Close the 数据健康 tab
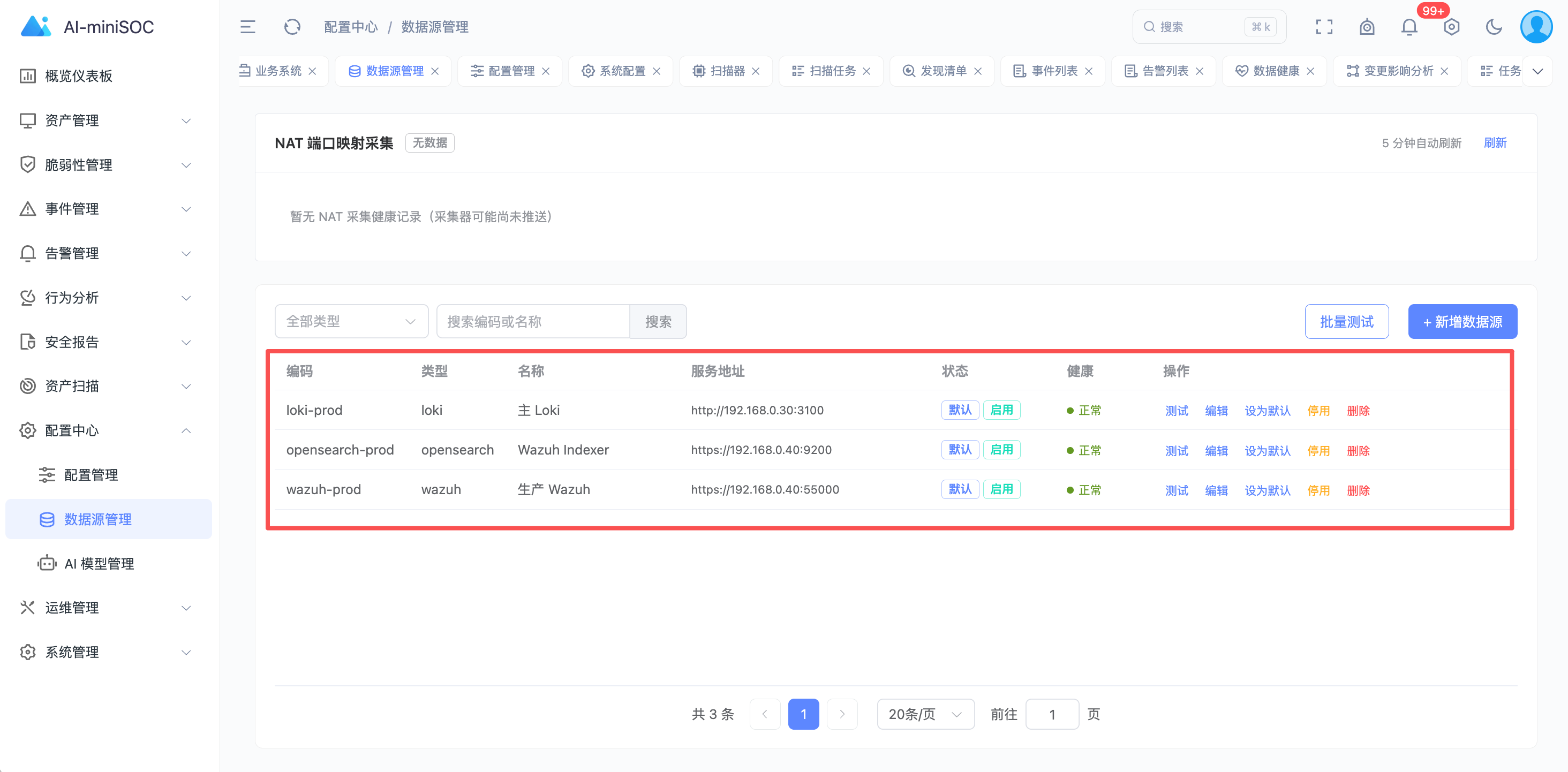 coord(1310,71)
